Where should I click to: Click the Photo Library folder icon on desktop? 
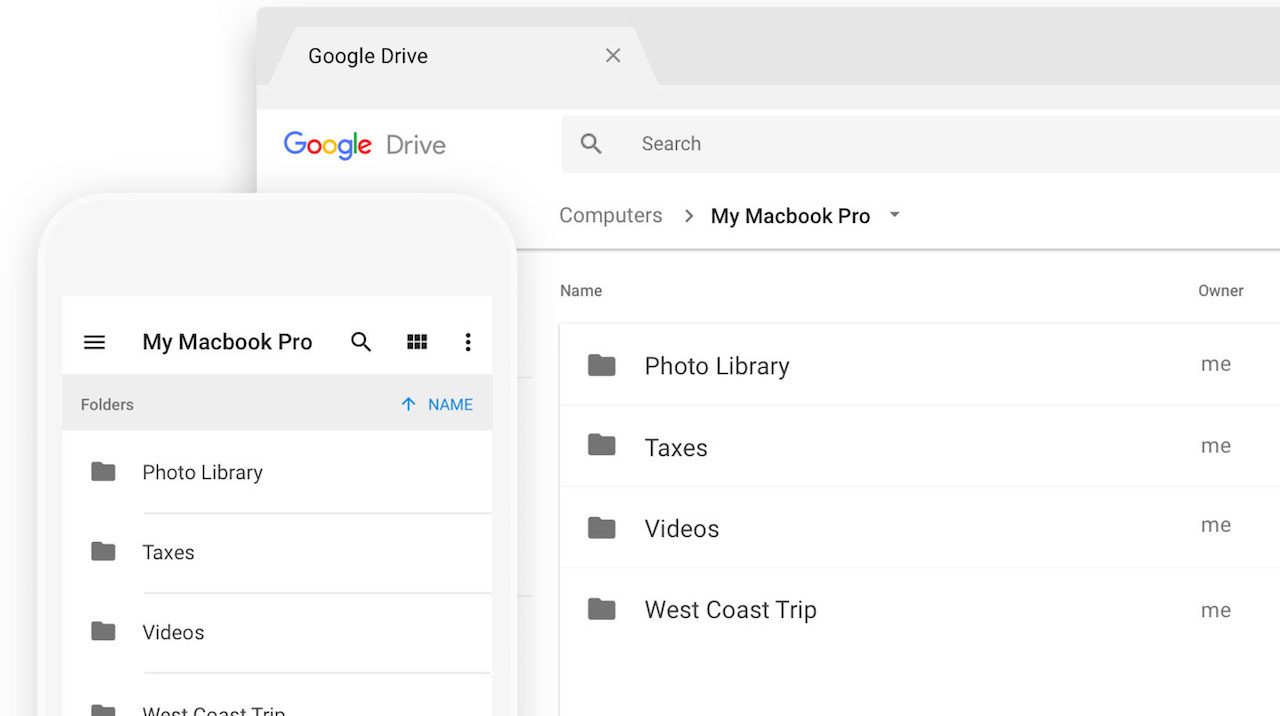click(x=601, y=365)
